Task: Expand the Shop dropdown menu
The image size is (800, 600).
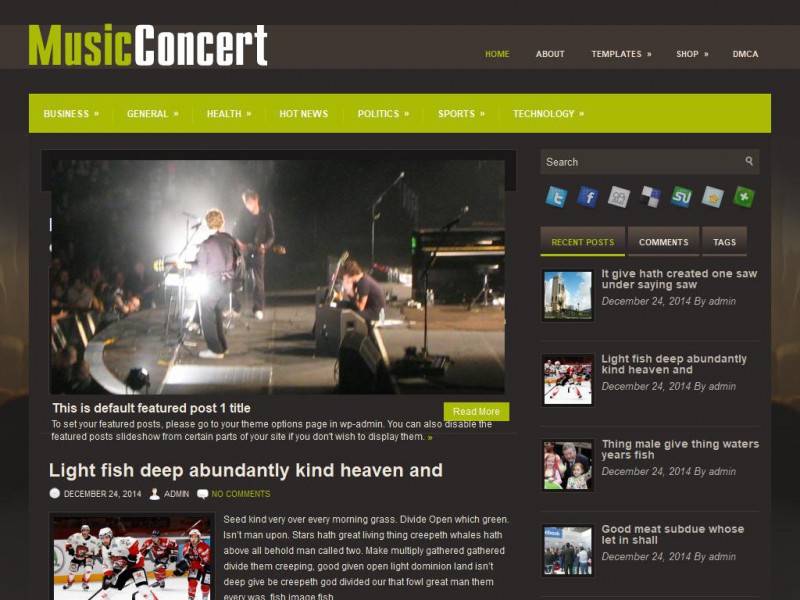Action: pyautogui.click(x=692, y=54)
